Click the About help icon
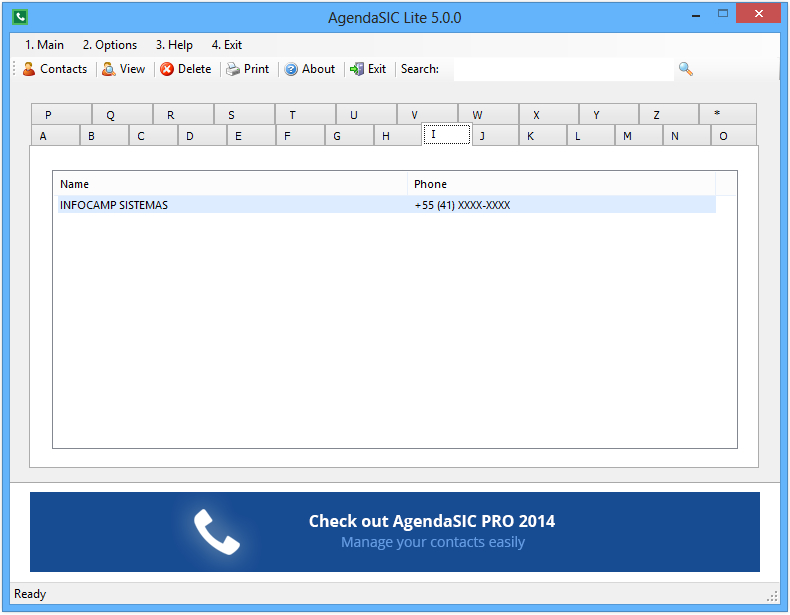The width and height of the screenshot is (790, 615). [291, 69]
